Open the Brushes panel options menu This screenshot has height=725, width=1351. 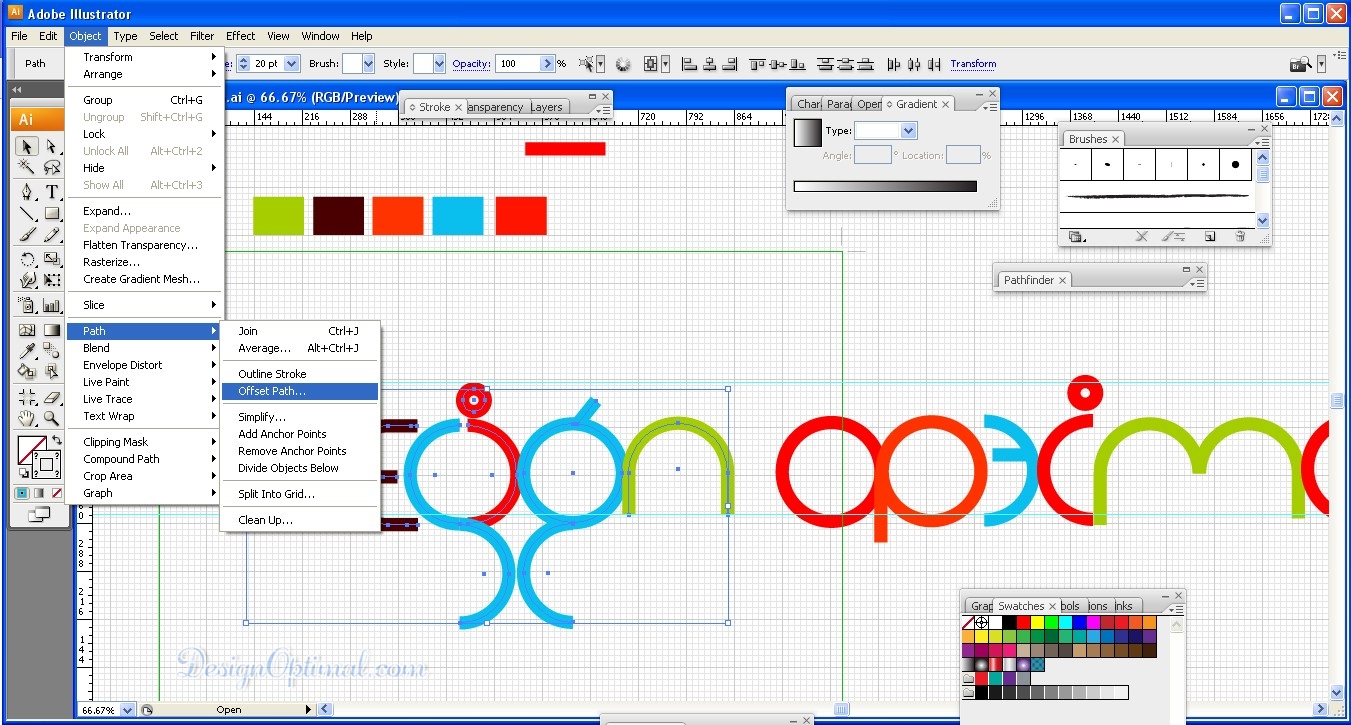(1263, 143)
